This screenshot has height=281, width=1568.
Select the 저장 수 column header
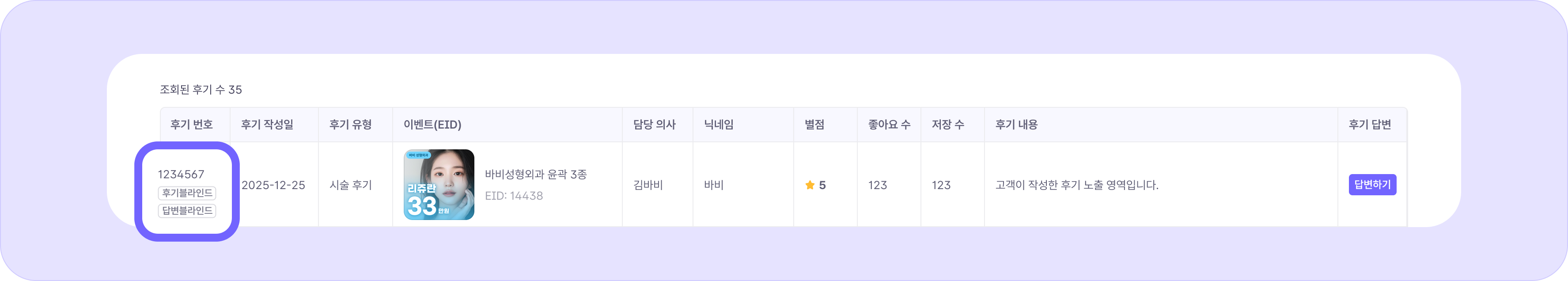pos(948,125)
